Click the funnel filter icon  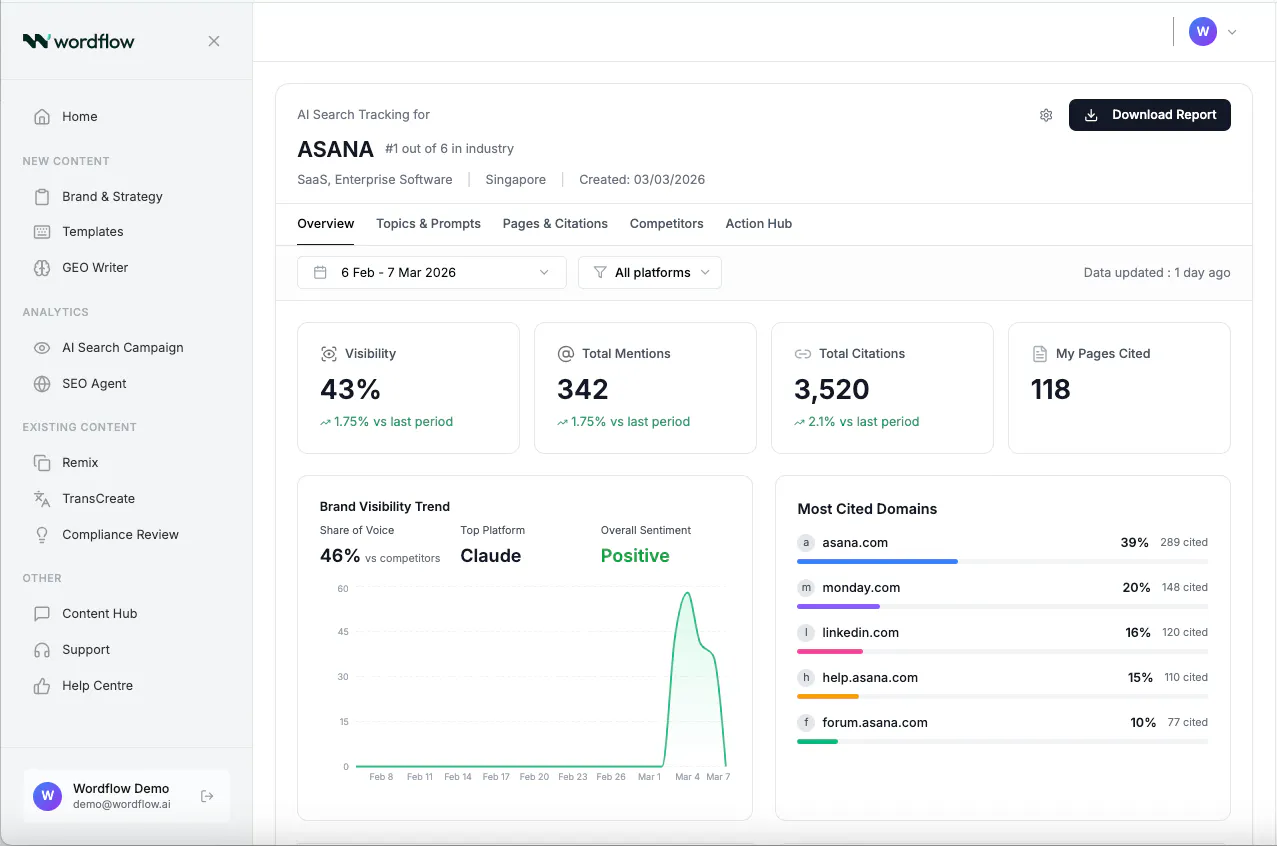[x=600, y=272]
